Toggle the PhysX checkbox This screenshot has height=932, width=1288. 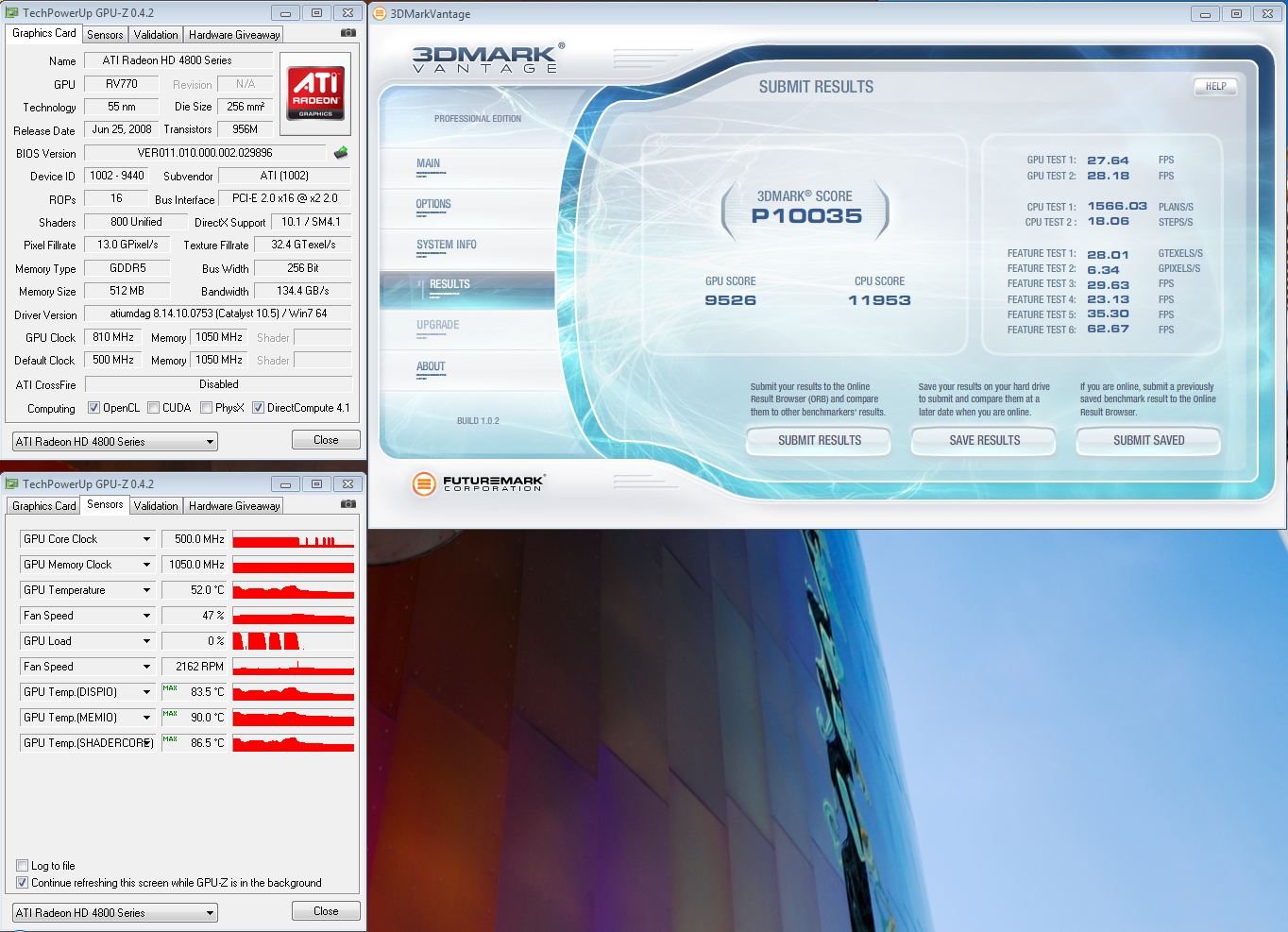pyautogui.click(x=206, y=408)
